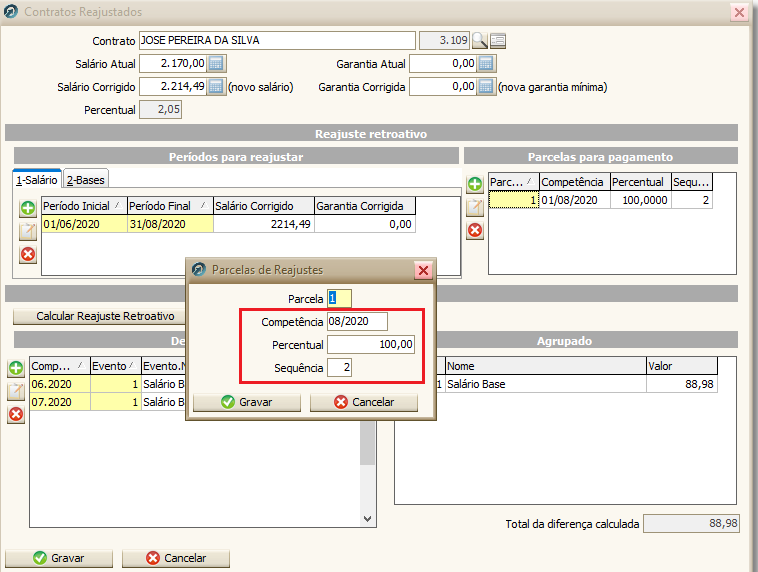Click the Salário Atual value field
This screenshot has height=572, width=758.
coord(173,63)
